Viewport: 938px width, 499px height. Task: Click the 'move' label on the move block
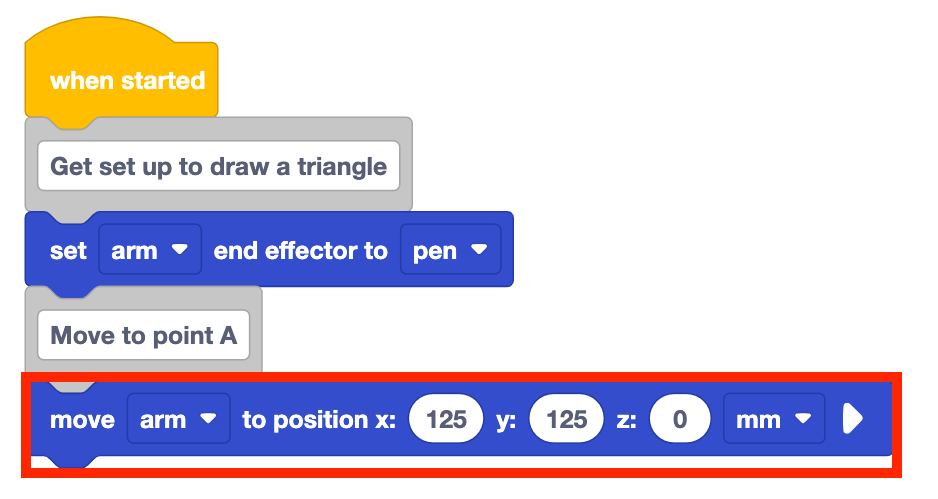pyautogui.click(x=82, y=420)
